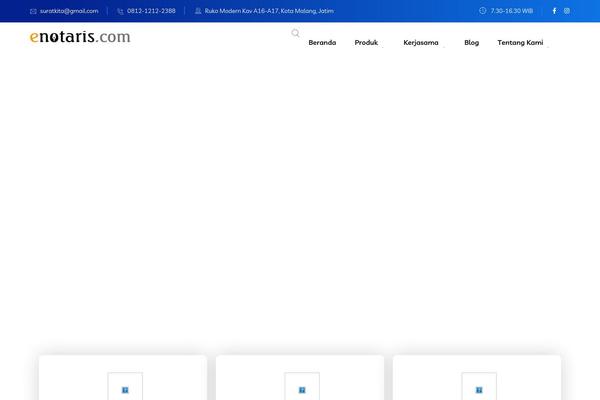600x400 pixels.
Task: Click the Ruko Modern Kav A16-A17 address
Action: coord(269,11)
